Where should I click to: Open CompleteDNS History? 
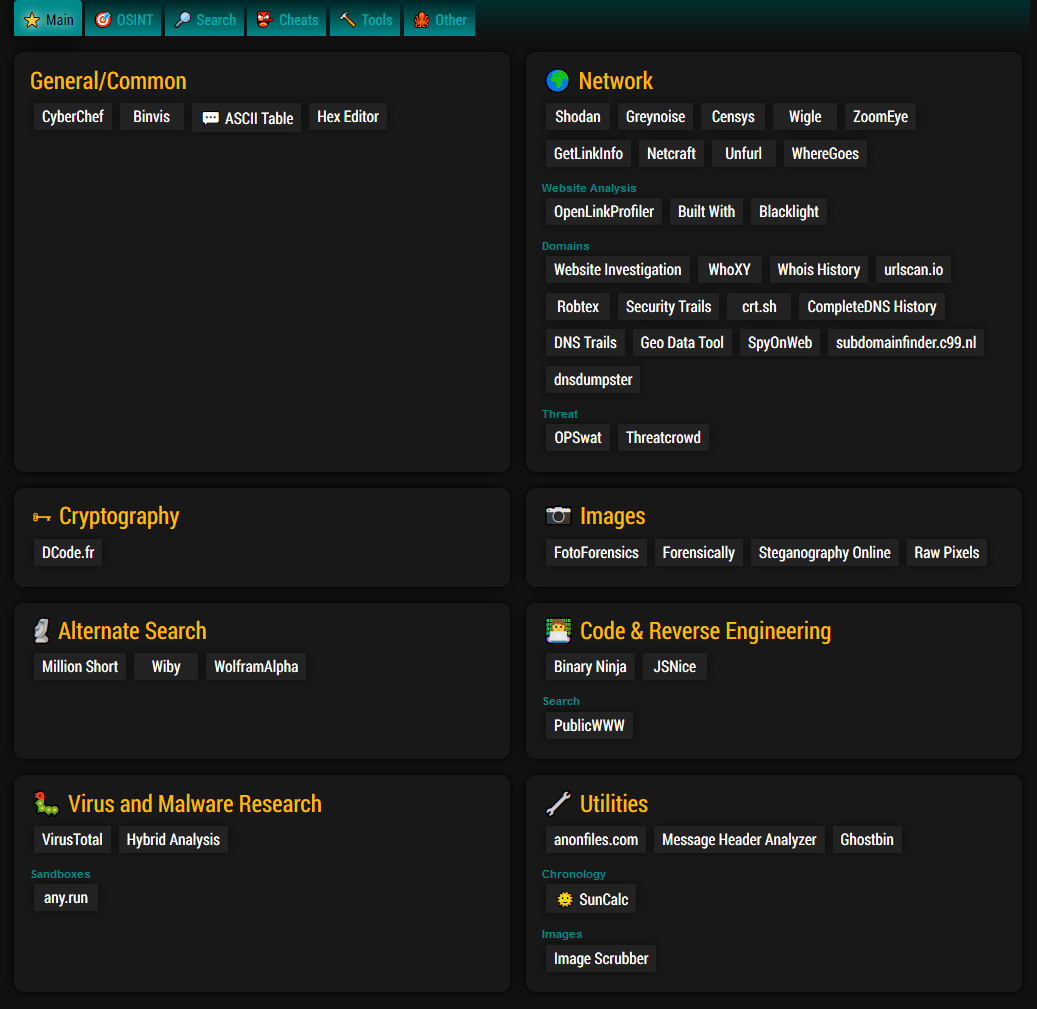click(872, 307)
